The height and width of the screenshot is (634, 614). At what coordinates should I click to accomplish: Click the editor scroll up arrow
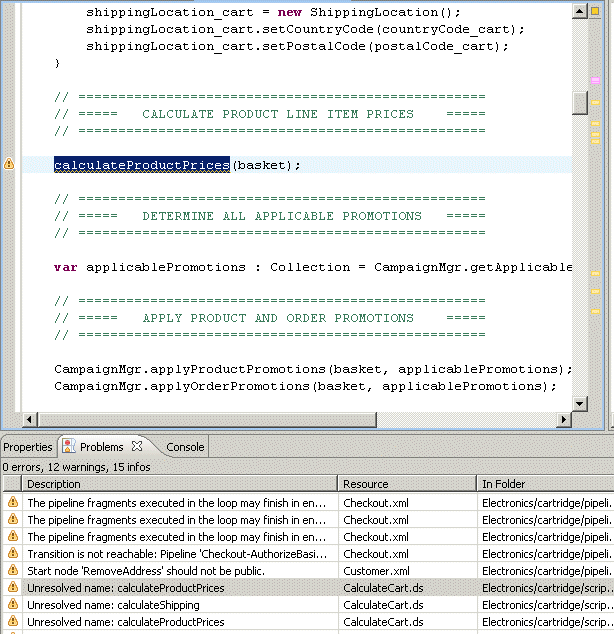pos(580,10)
